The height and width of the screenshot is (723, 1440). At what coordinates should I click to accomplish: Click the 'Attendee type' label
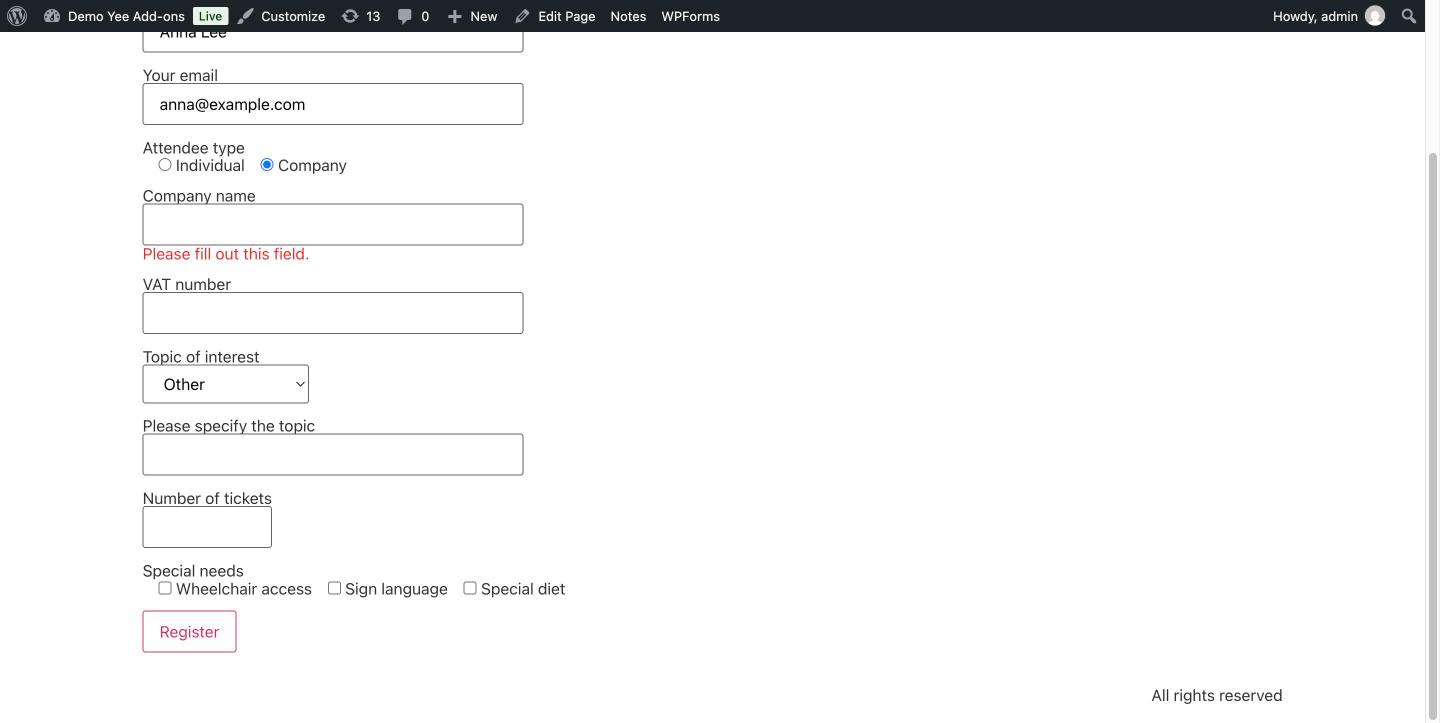click(x=194, y=148)
